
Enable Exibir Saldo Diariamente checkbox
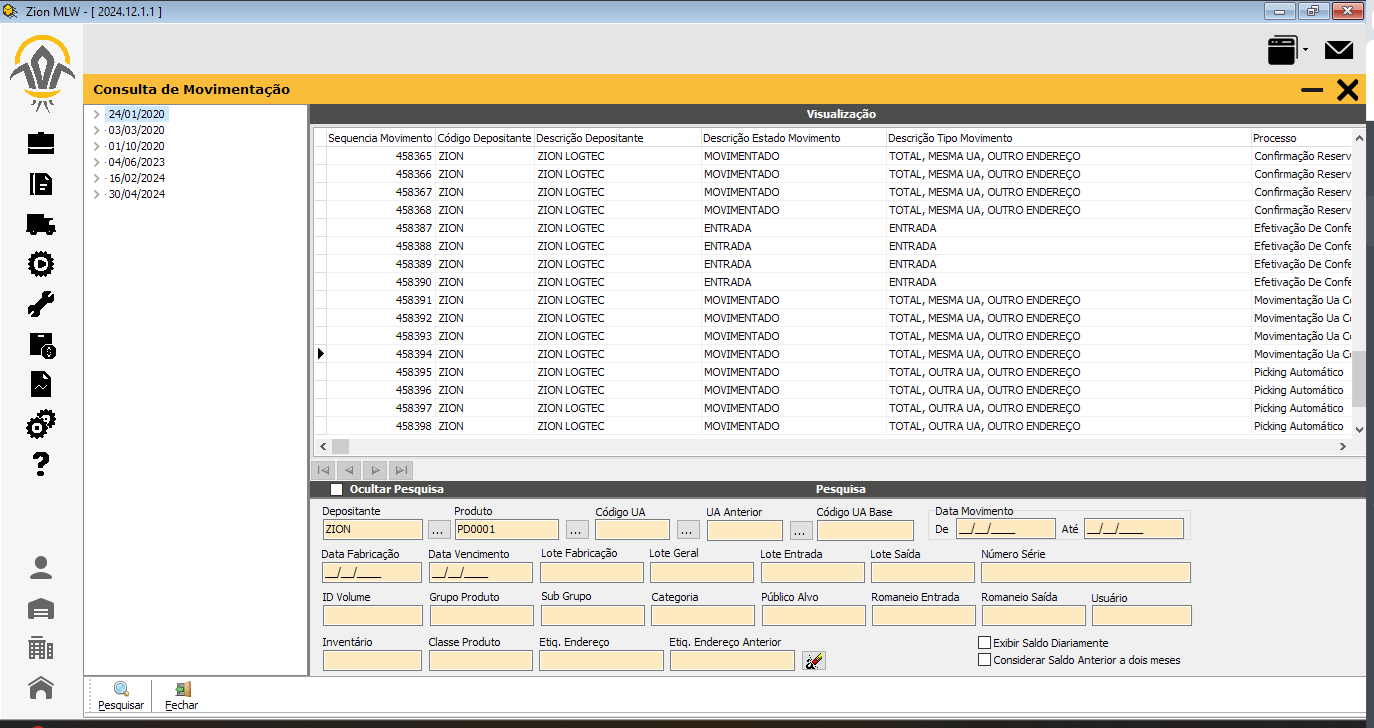pos(985,643)
